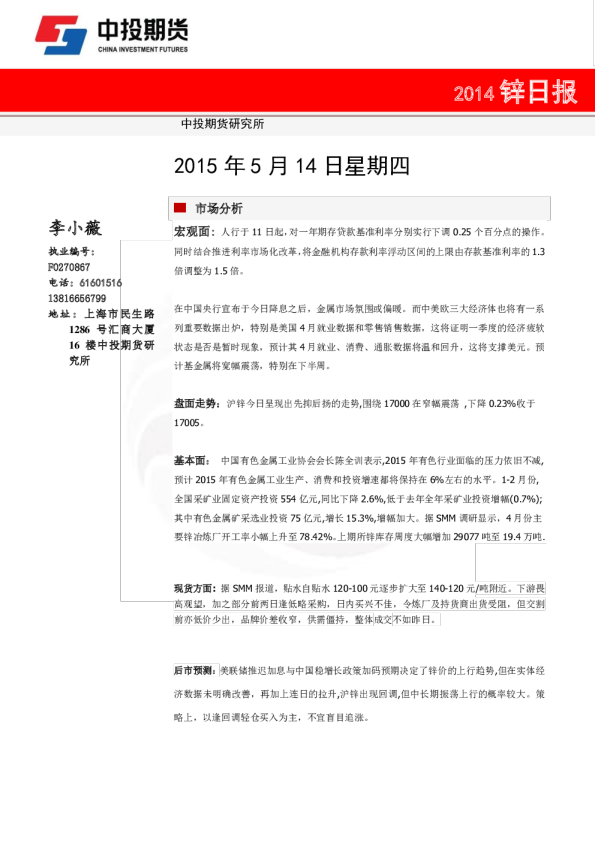Click the date heading 2015 年 5 月 14 日星期四
Viewport: 595px width, 842px height.
click(x=292, y=166)
